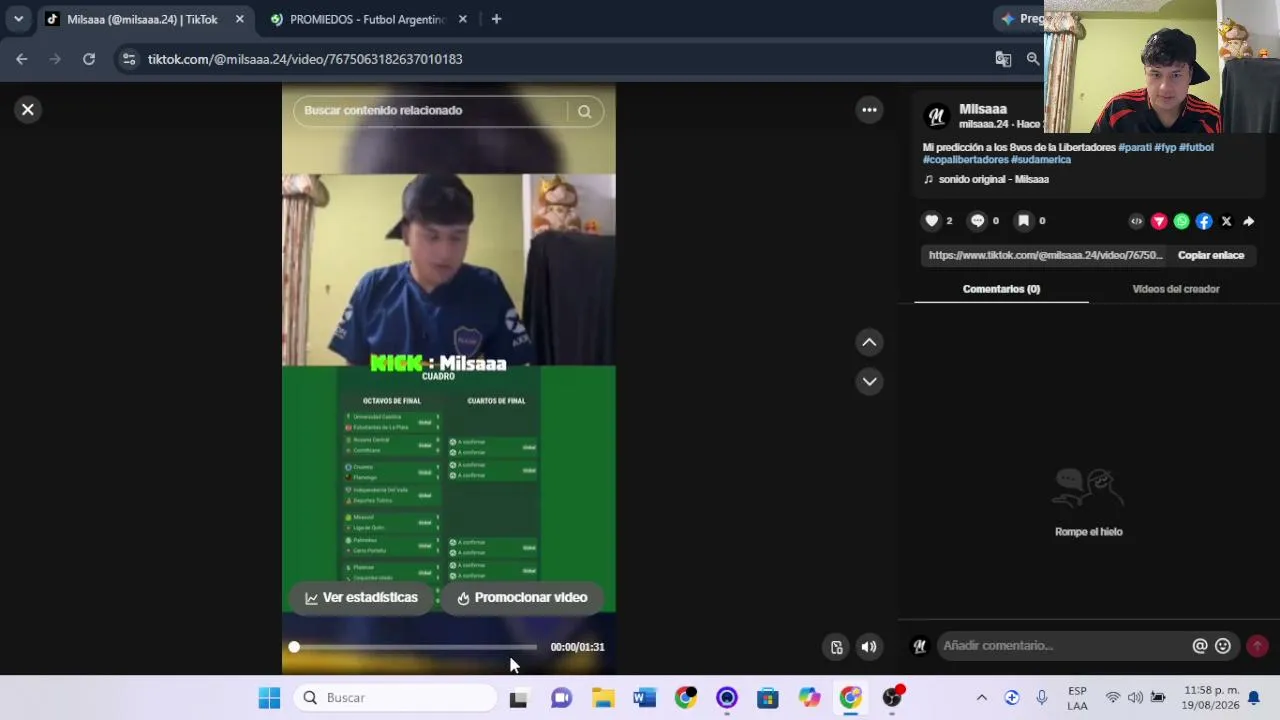Switch to the PROMIEDOS browser tab

[369, 19]
